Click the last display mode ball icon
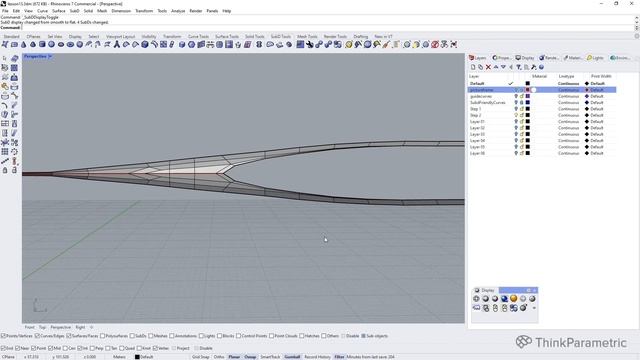Viewport: 640px width, 360px height. 532,299
